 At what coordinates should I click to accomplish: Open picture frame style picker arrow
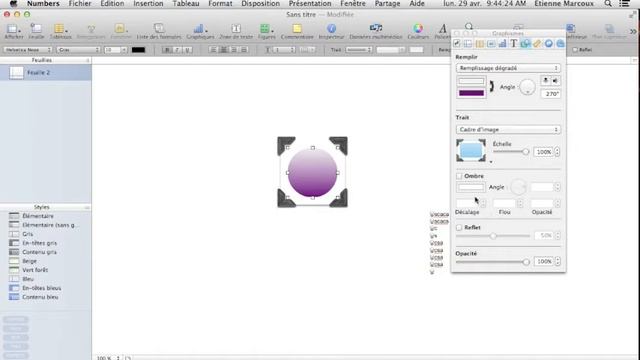pos(491,162)
